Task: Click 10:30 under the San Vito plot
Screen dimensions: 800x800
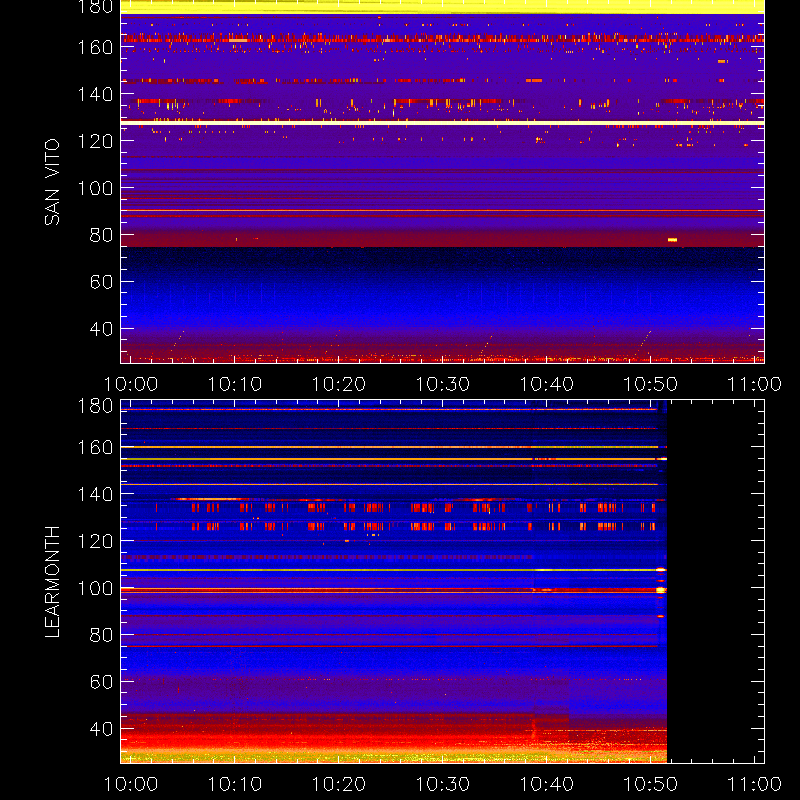Action: [443, 384]
